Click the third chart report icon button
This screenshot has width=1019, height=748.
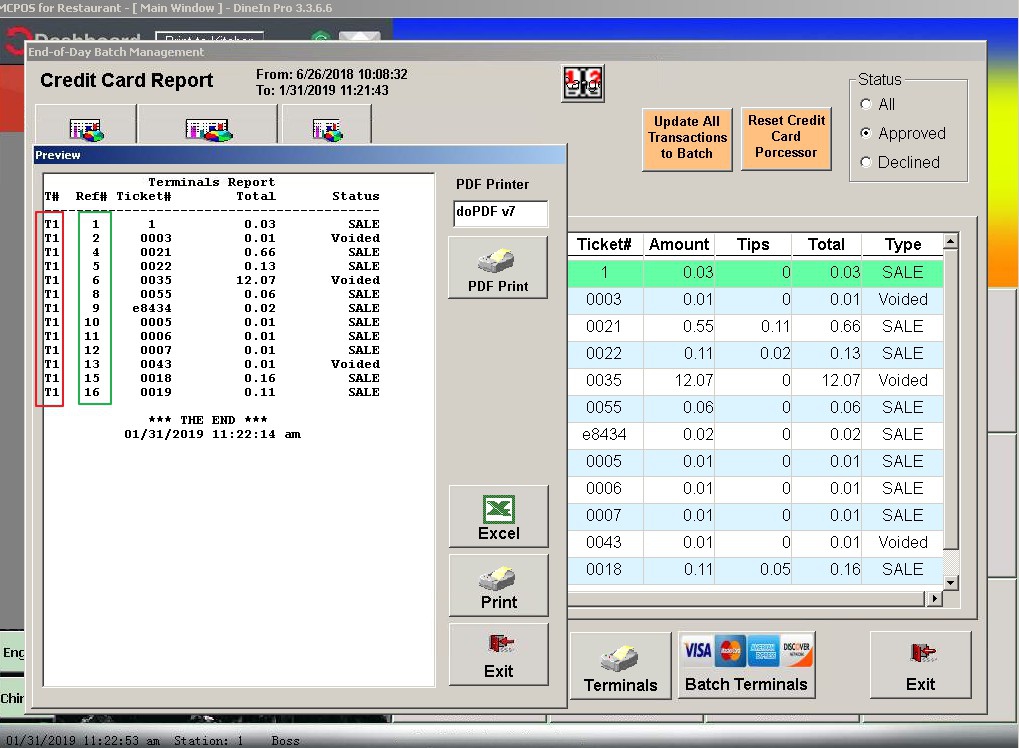(327, 126)
